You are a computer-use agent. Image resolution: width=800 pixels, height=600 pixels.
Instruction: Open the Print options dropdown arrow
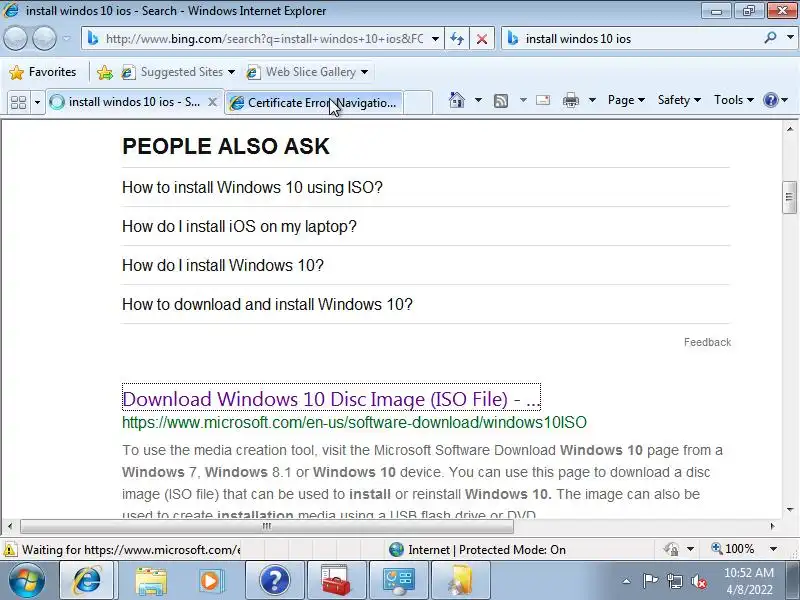[592, 100]
